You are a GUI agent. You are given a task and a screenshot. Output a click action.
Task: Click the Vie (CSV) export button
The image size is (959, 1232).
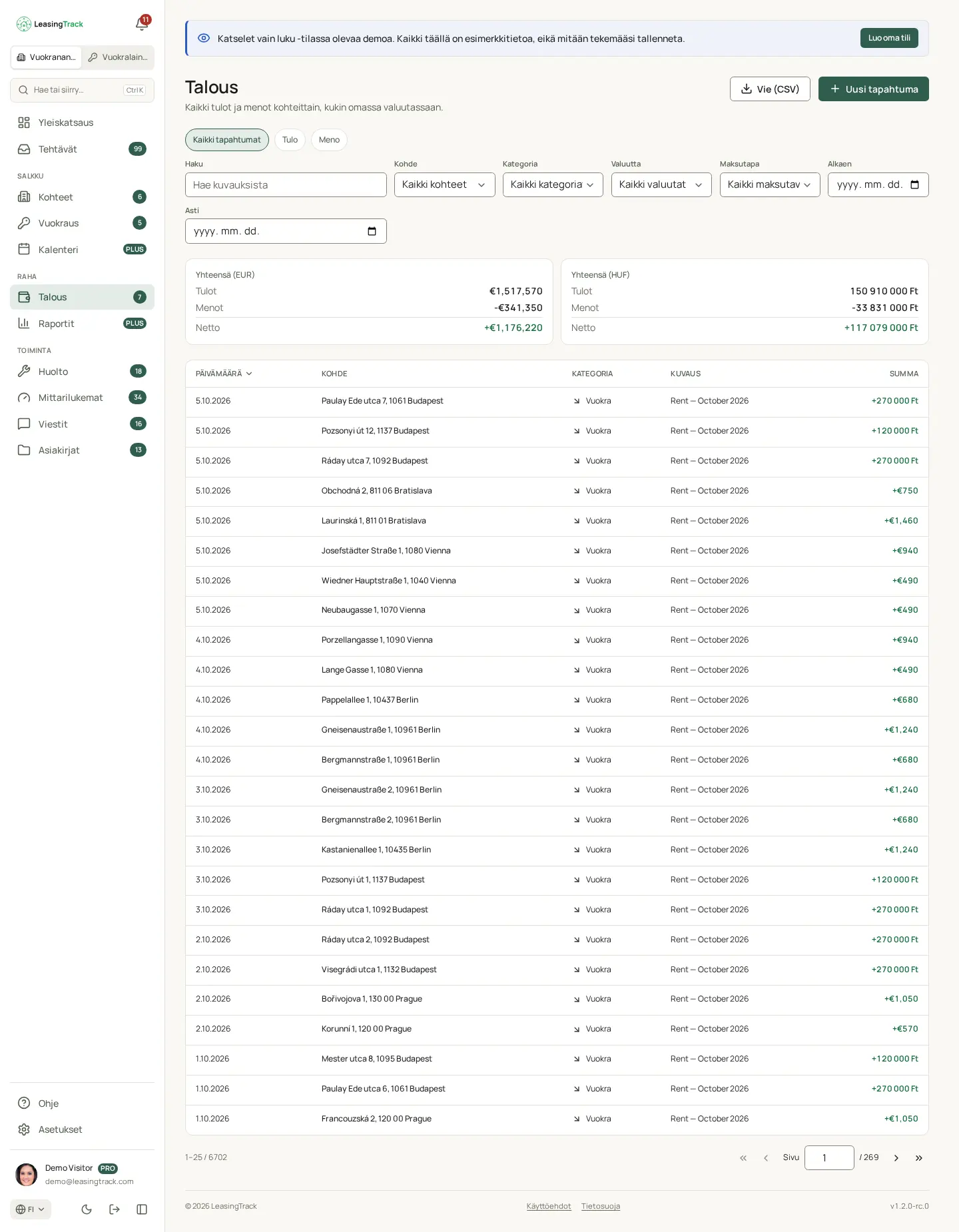770,89
